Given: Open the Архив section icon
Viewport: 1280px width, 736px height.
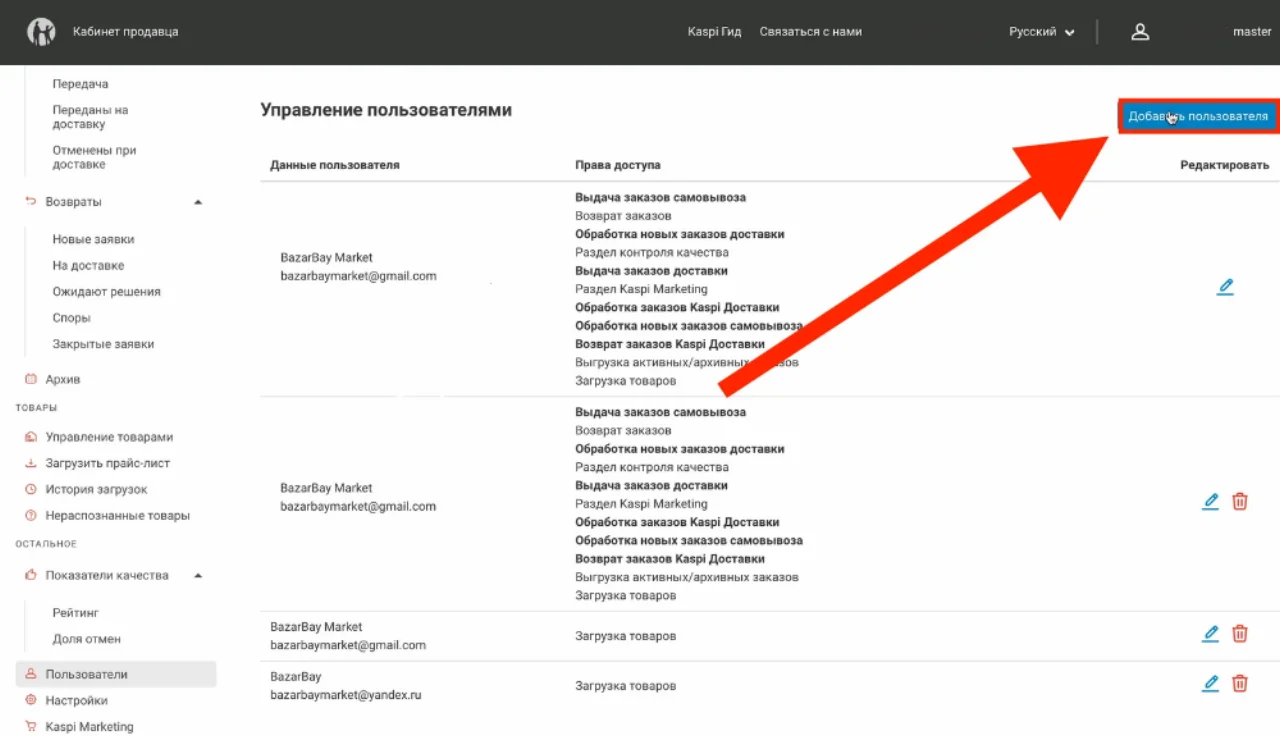Looking at the screenshot, I should click(31, 379).
